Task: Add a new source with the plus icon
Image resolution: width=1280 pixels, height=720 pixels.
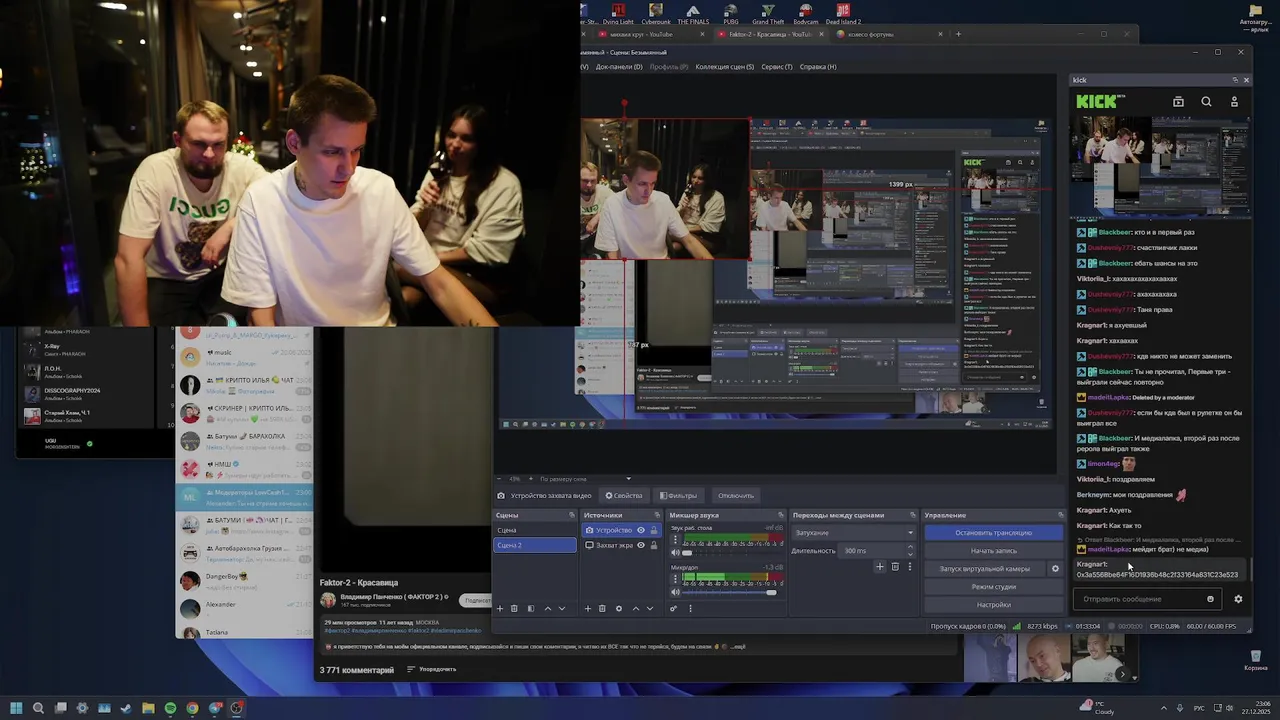Action: pyautogui.click(x=587, y=609)
